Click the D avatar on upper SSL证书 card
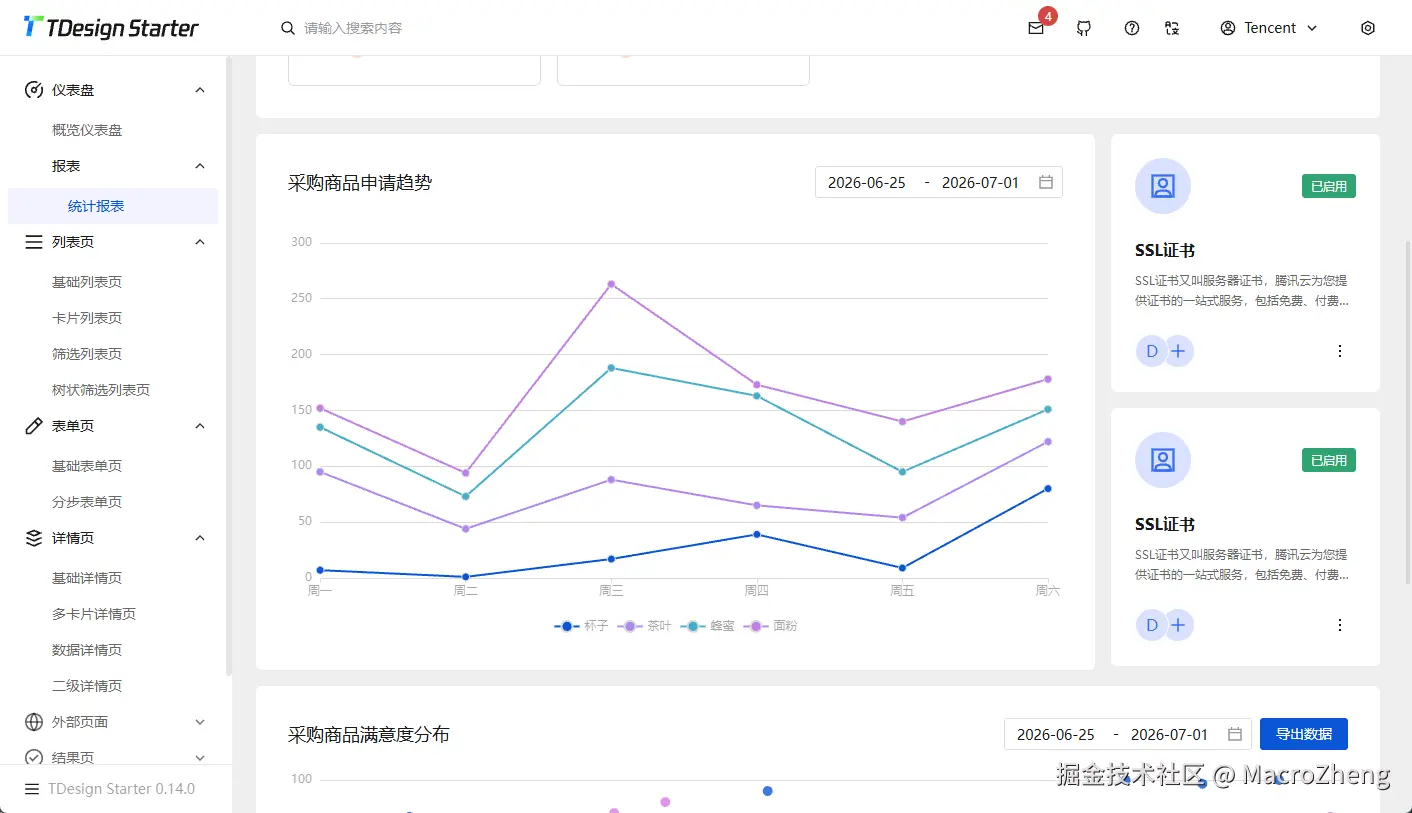Image resolution: width=1412 pixels, height=813 pixels. 1151,351
